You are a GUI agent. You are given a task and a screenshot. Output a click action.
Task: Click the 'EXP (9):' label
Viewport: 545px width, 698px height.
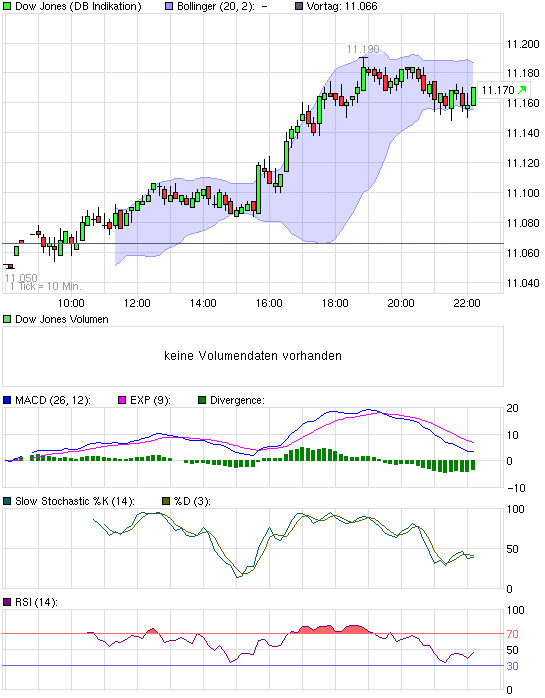(150, 400)
